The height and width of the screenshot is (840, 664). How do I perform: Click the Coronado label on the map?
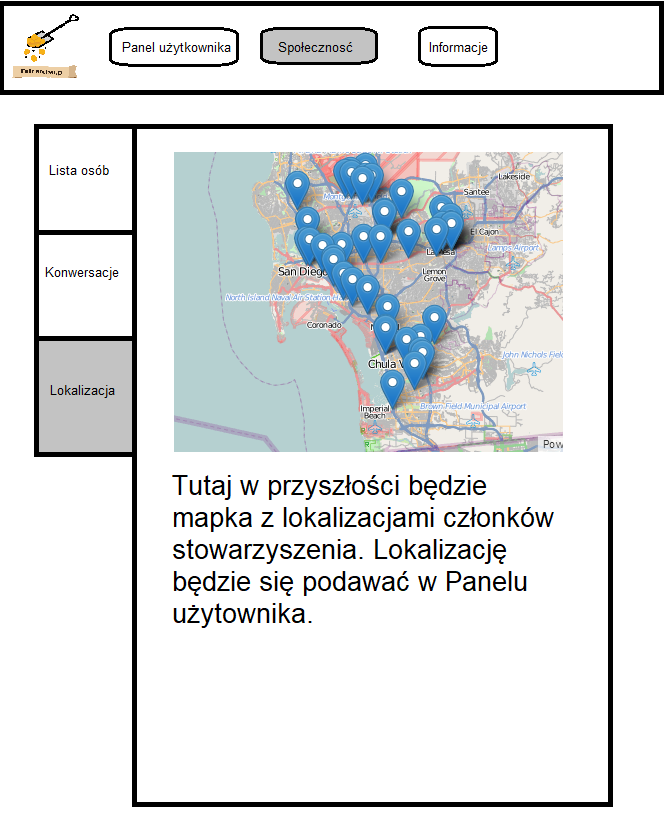point(324,325)
